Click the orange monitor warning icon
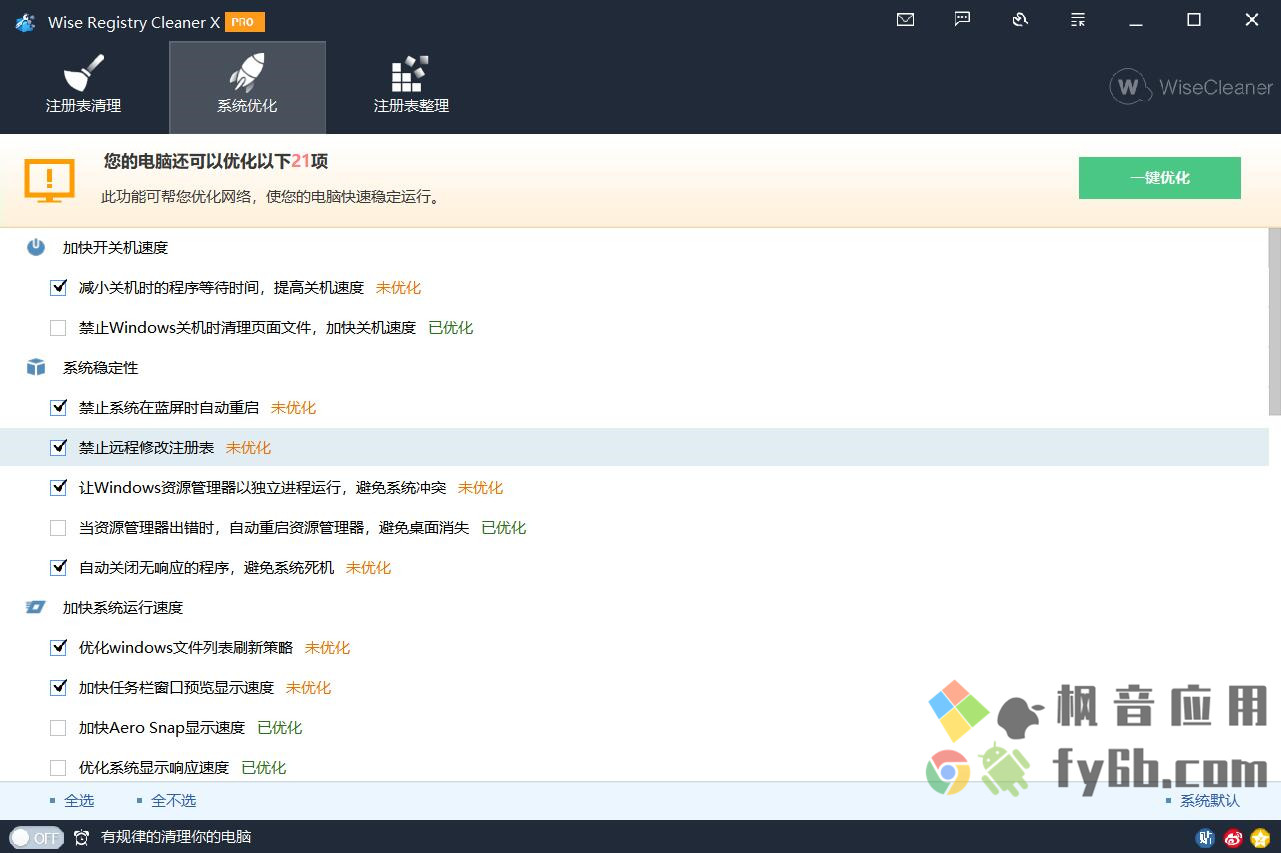This screenshot has height=853, width=1281. point(49,180)
